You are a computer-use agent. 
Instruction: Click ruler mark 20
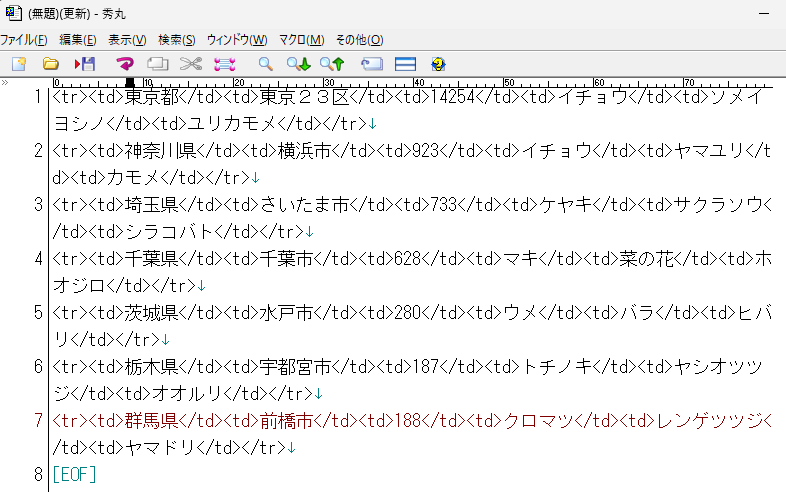[x=239, y=82]
